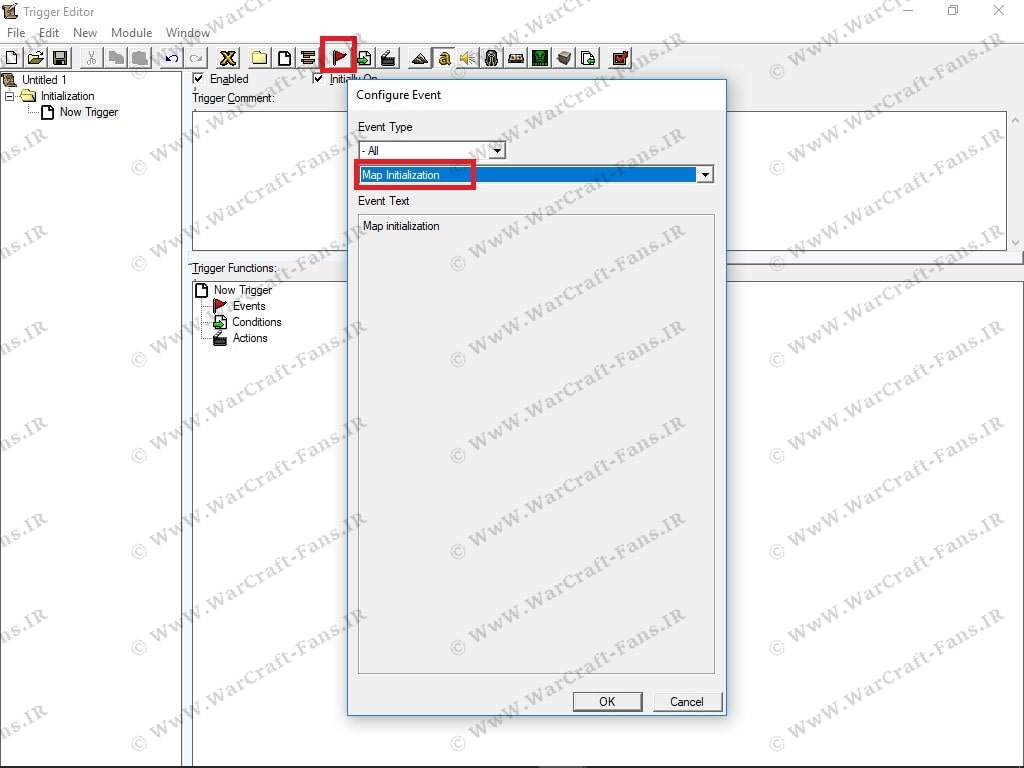The image size is (1024, 768).
Task: Click the Cut scissors icon
Action: (x=91, y=58)
